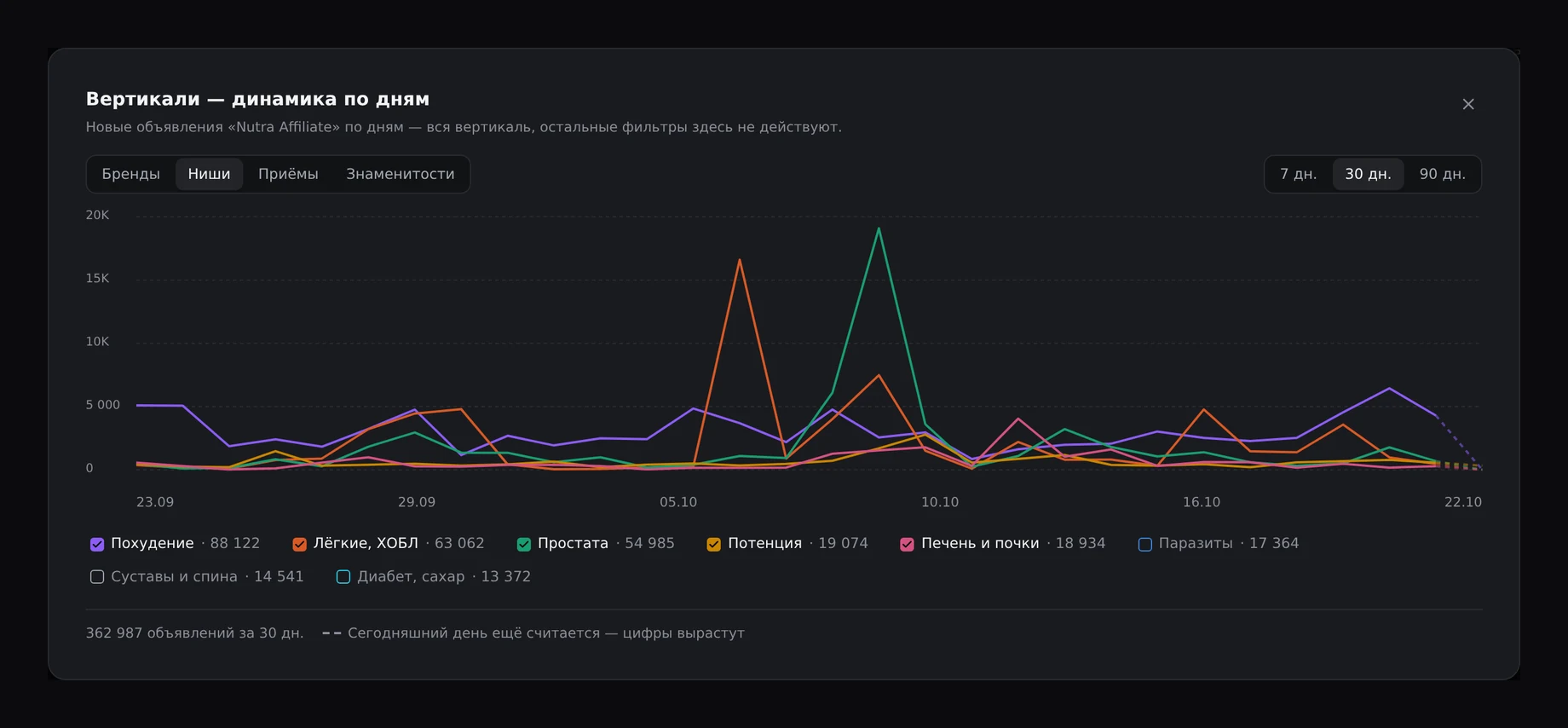Click the green Простата peak on the chart
The image size is (1568, 728).
[879, 228]
